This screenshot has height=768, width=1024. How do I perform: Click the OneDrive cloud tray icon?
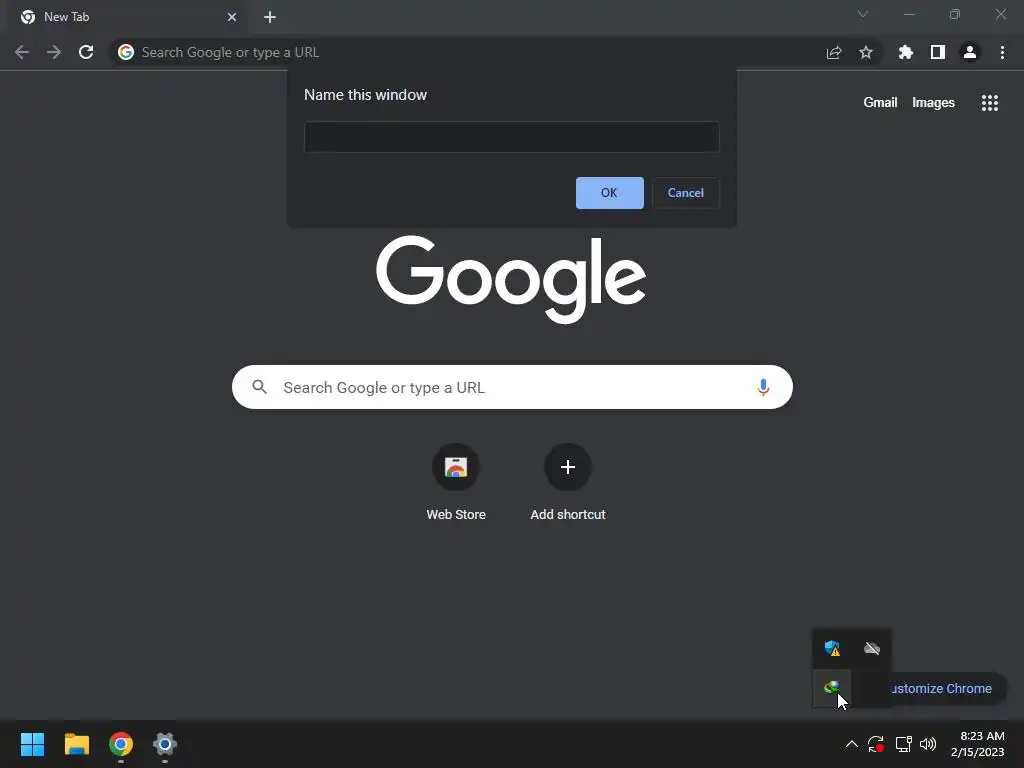[x=872, y=648]
